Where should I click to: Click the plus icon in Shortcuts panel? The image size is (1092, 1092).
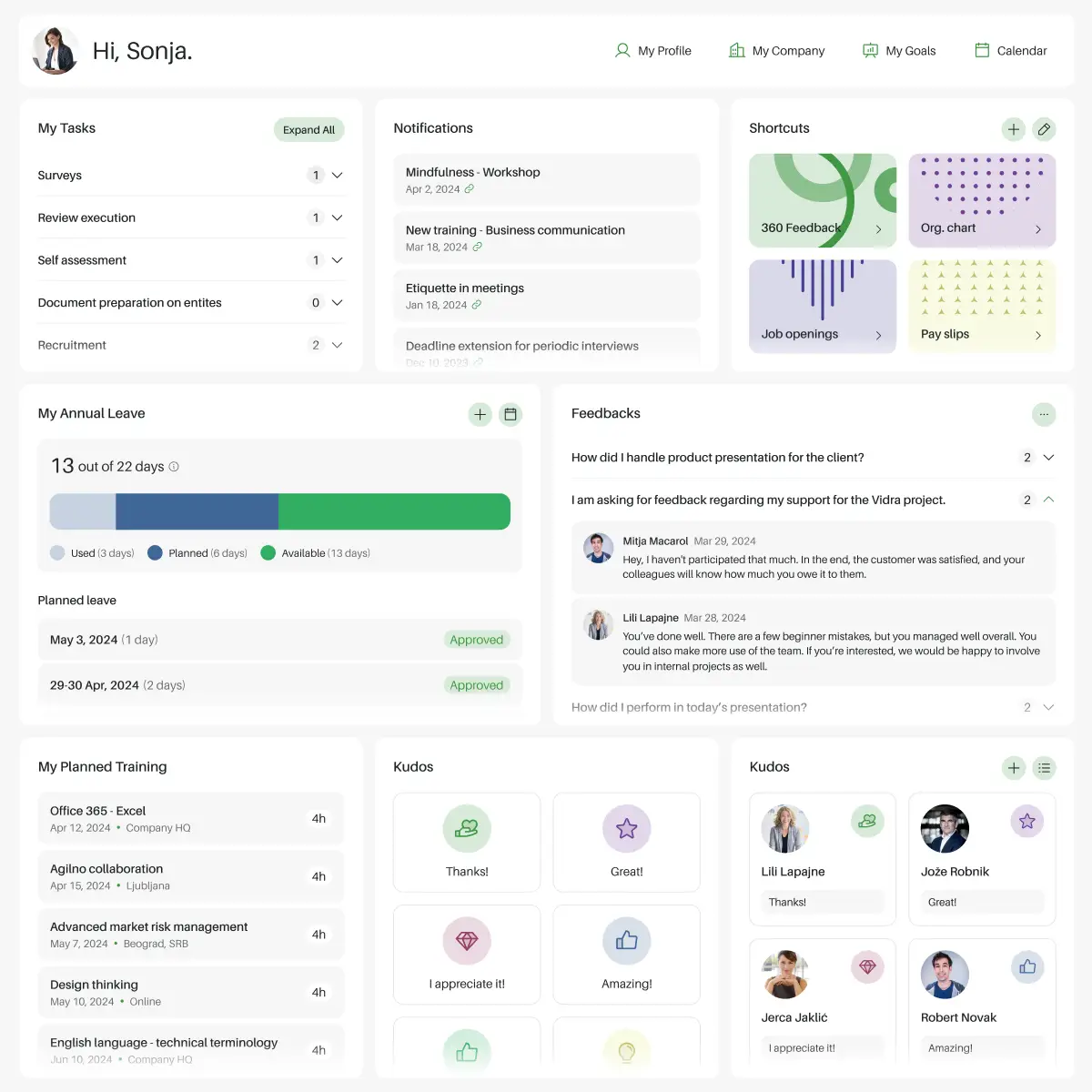coord(1014,129)
